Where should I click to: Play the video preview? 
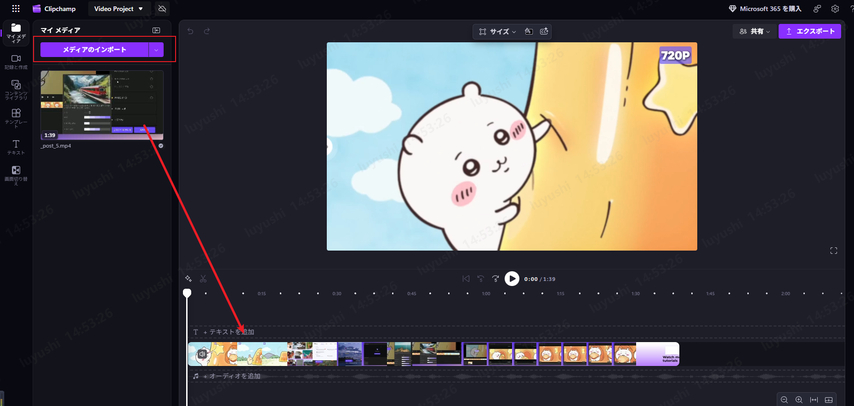tap(512, 278)
